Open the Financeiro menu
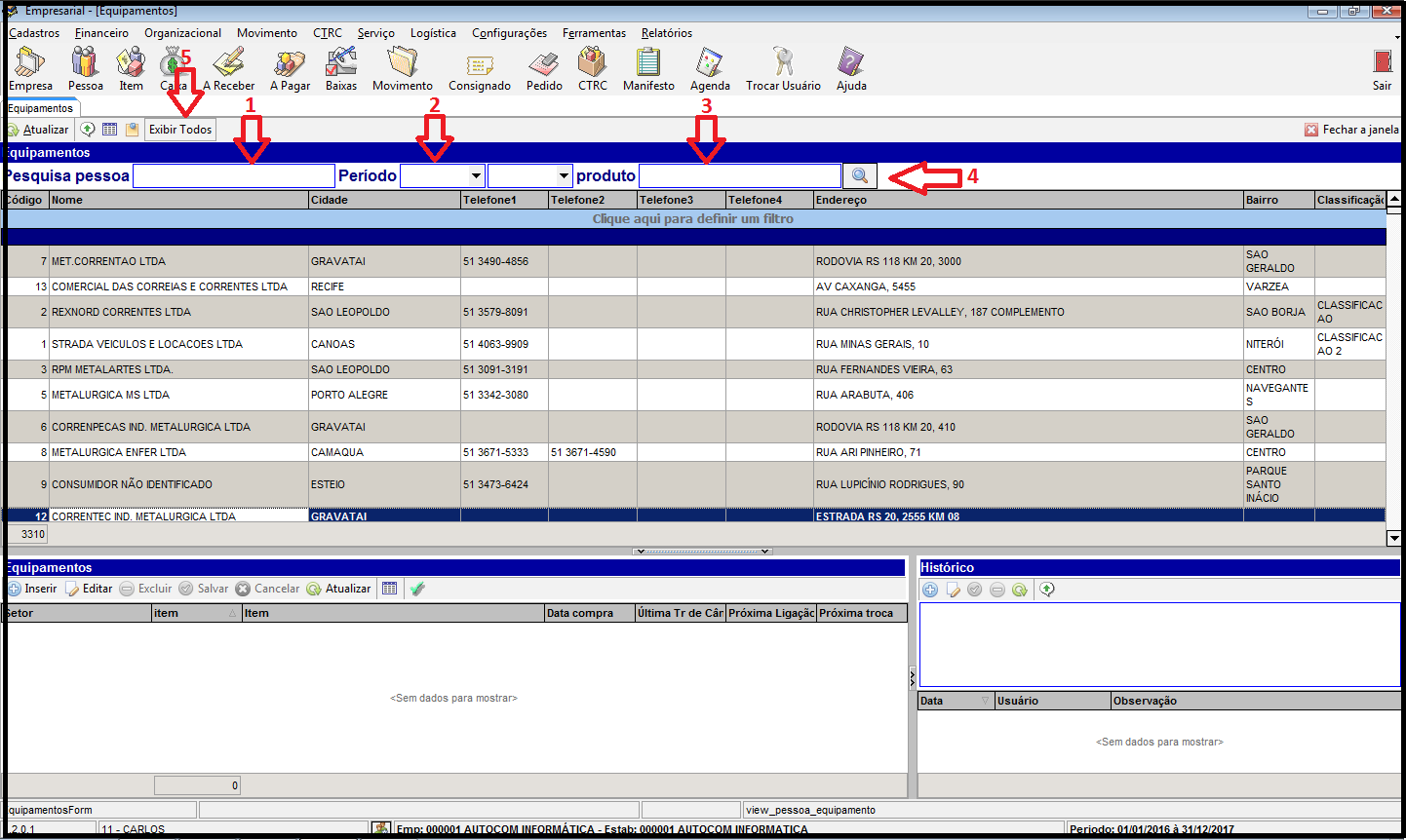 [101, 33]
